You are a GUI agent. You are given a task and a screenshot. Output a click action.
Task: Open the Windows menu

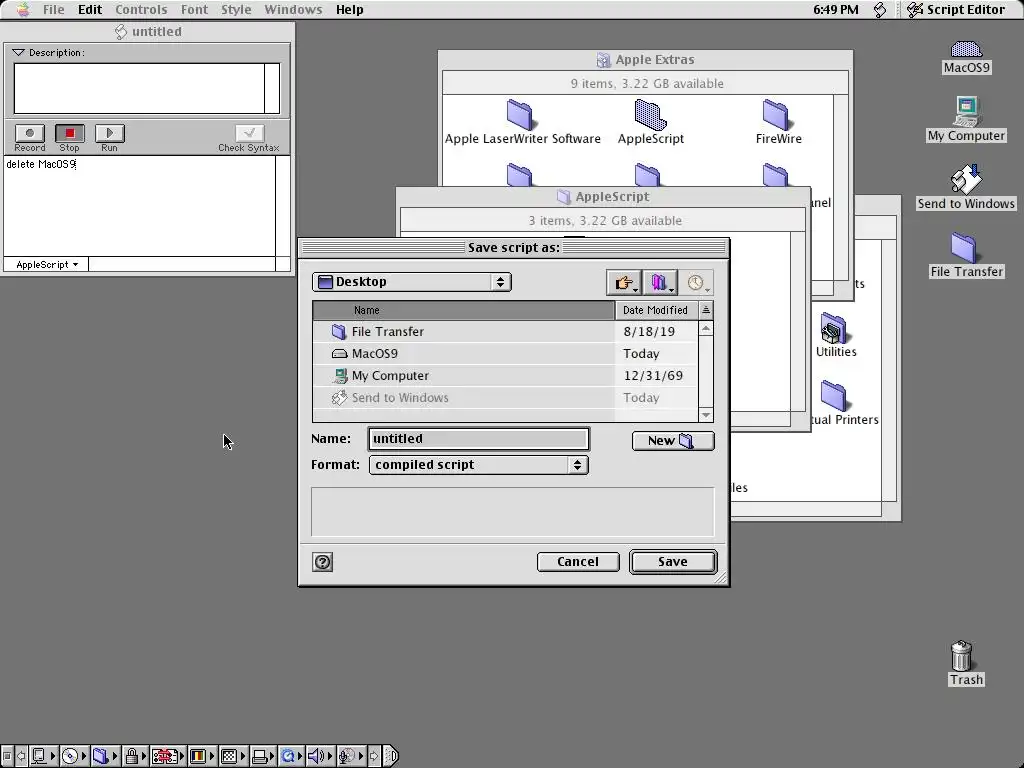point(293,9)
